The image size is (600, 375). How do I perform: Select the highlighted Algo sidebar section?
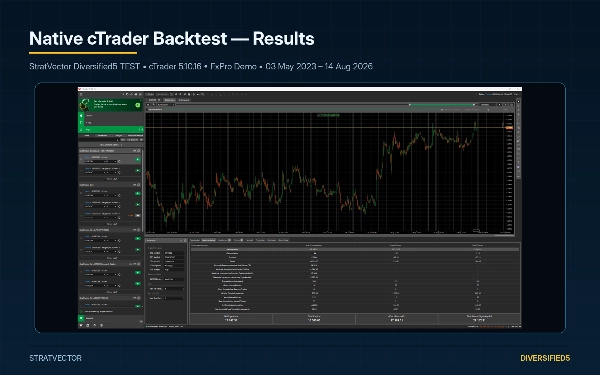(x=111, y=130)
